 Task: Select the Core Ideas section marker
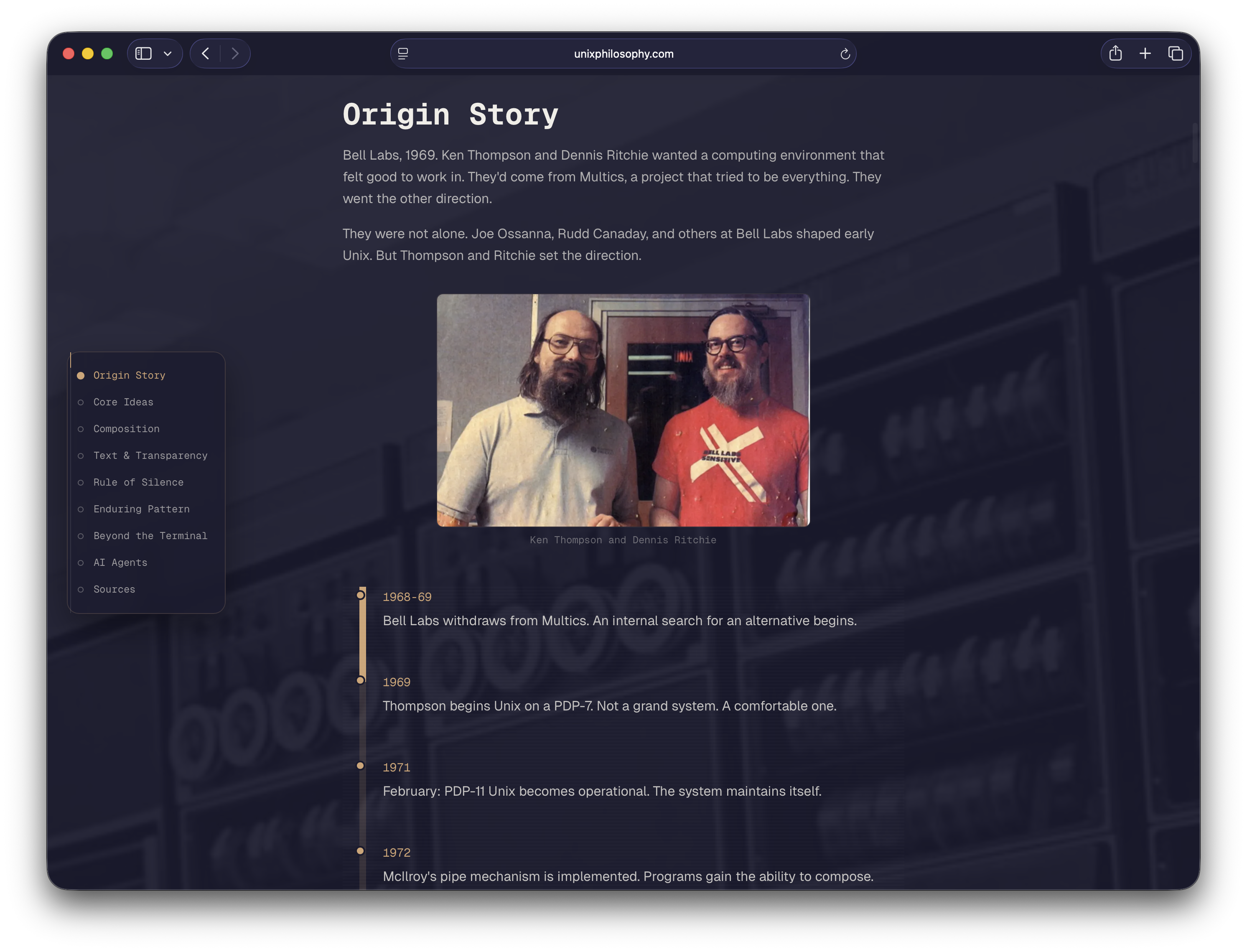(x=123, y=402)
